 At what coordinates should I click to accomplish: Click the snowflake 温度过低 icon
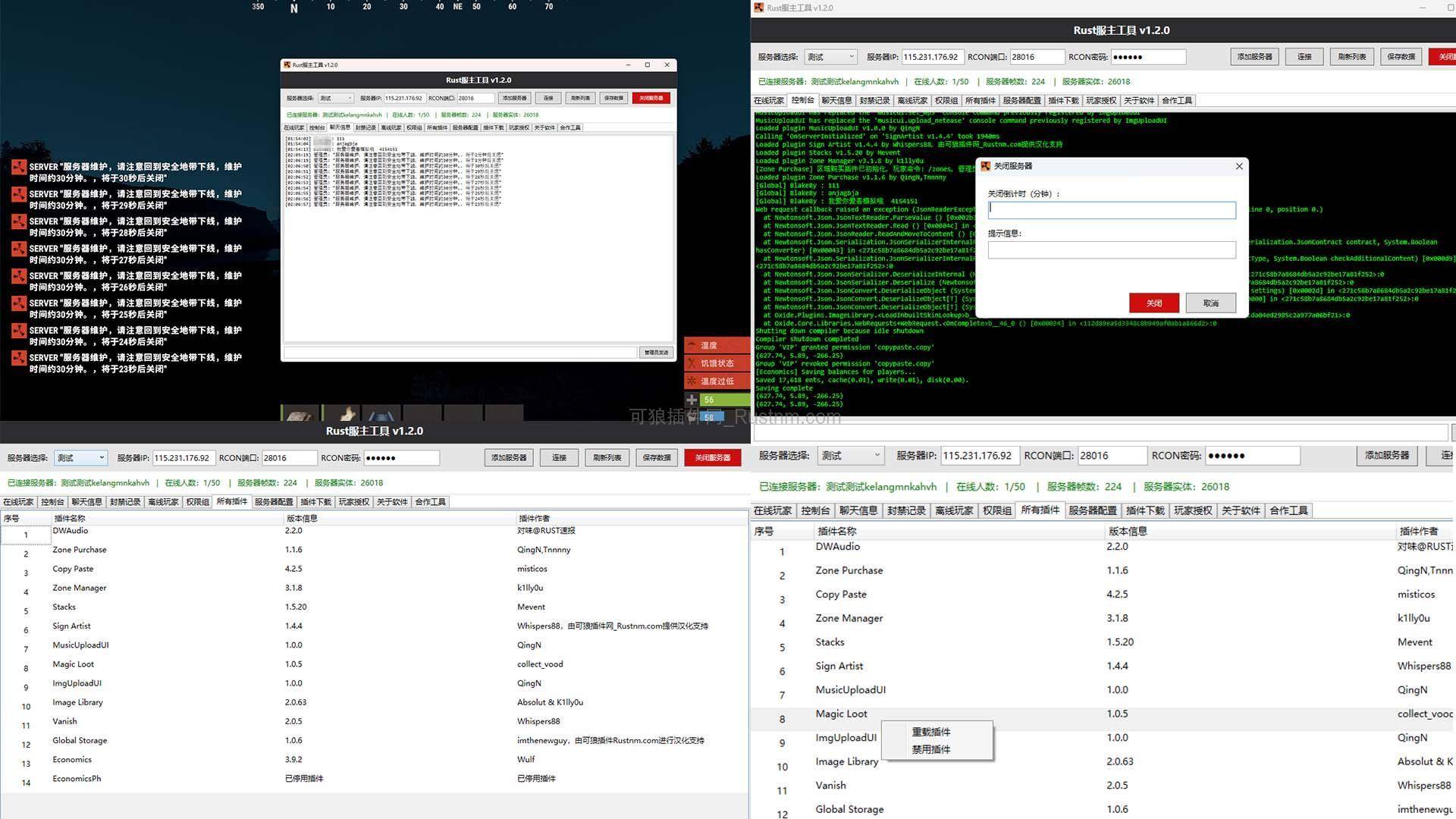pyautogui.click(x=692, y=381)
